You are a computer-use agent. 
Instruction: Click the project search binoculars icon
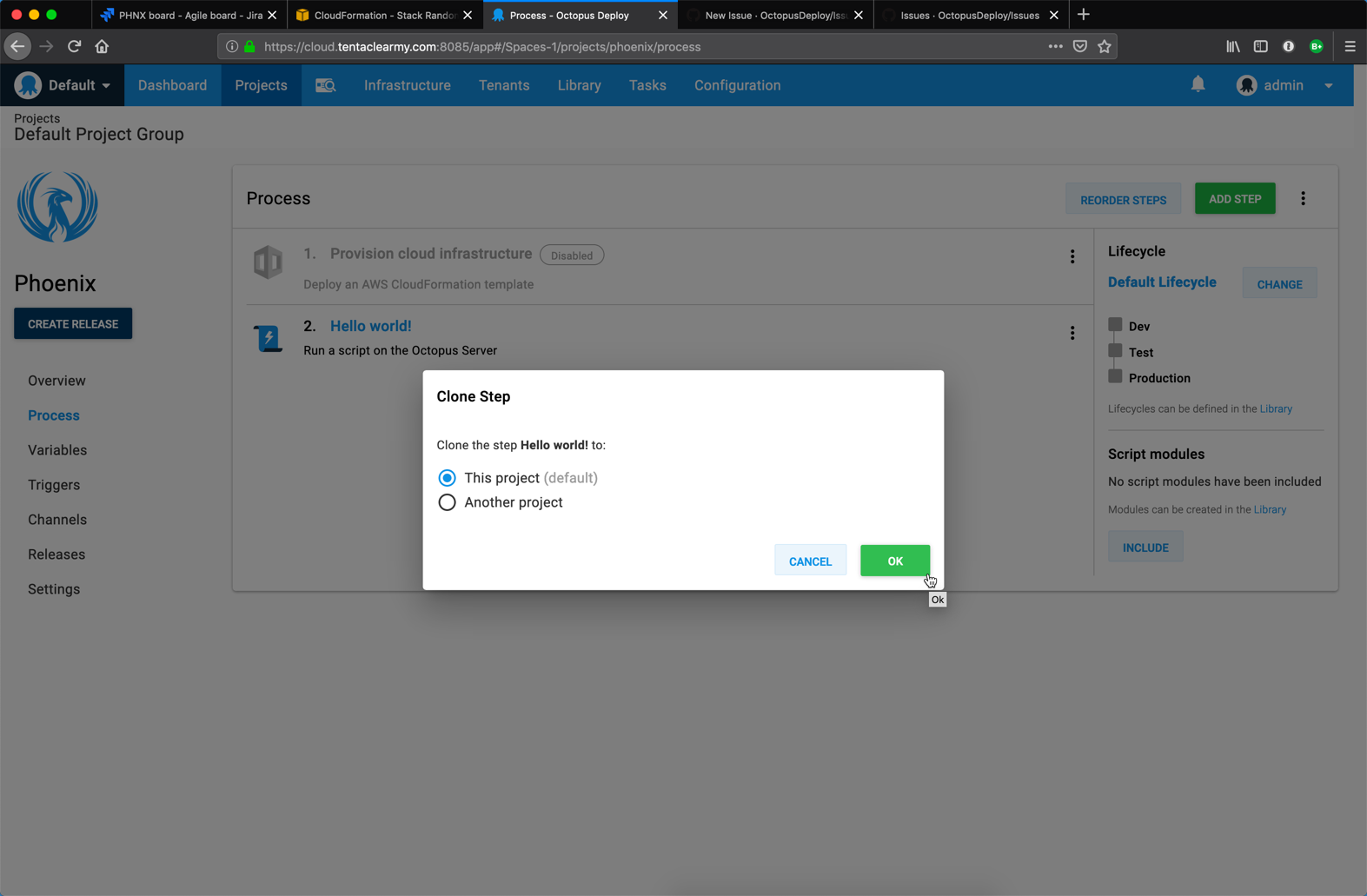[325, 85]
